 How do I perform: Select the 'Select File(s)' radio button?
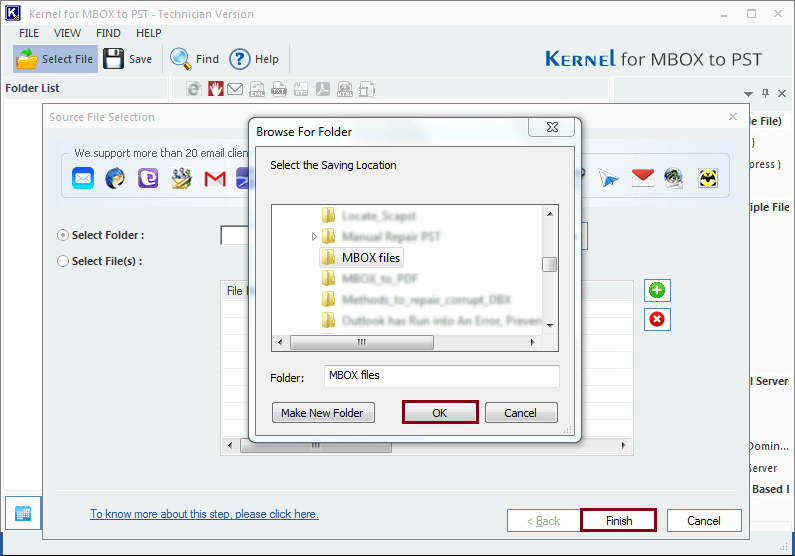pyautogui.click(x=63, y=261)
